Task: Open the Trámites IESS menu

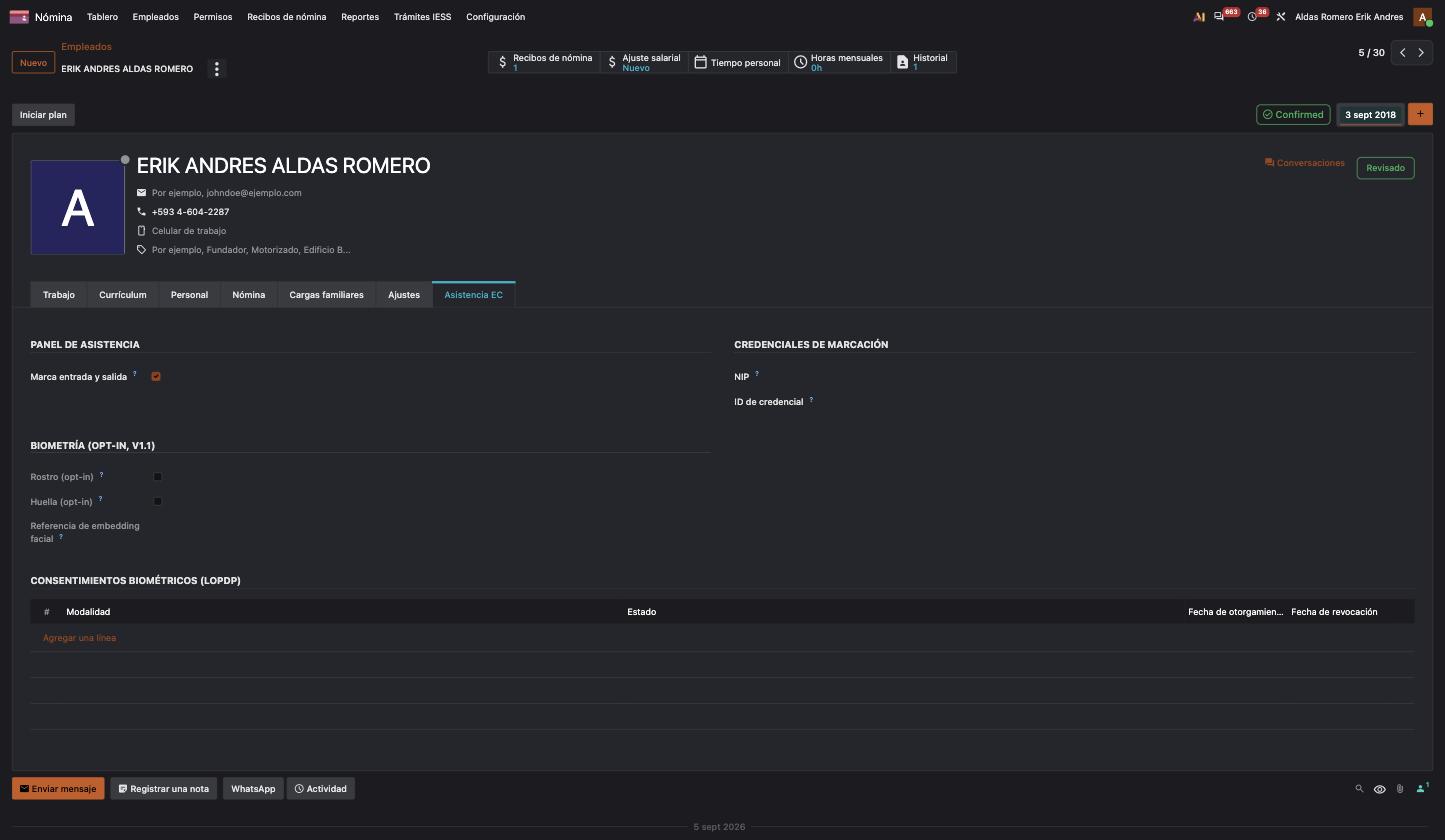Action: click(422, 17)
